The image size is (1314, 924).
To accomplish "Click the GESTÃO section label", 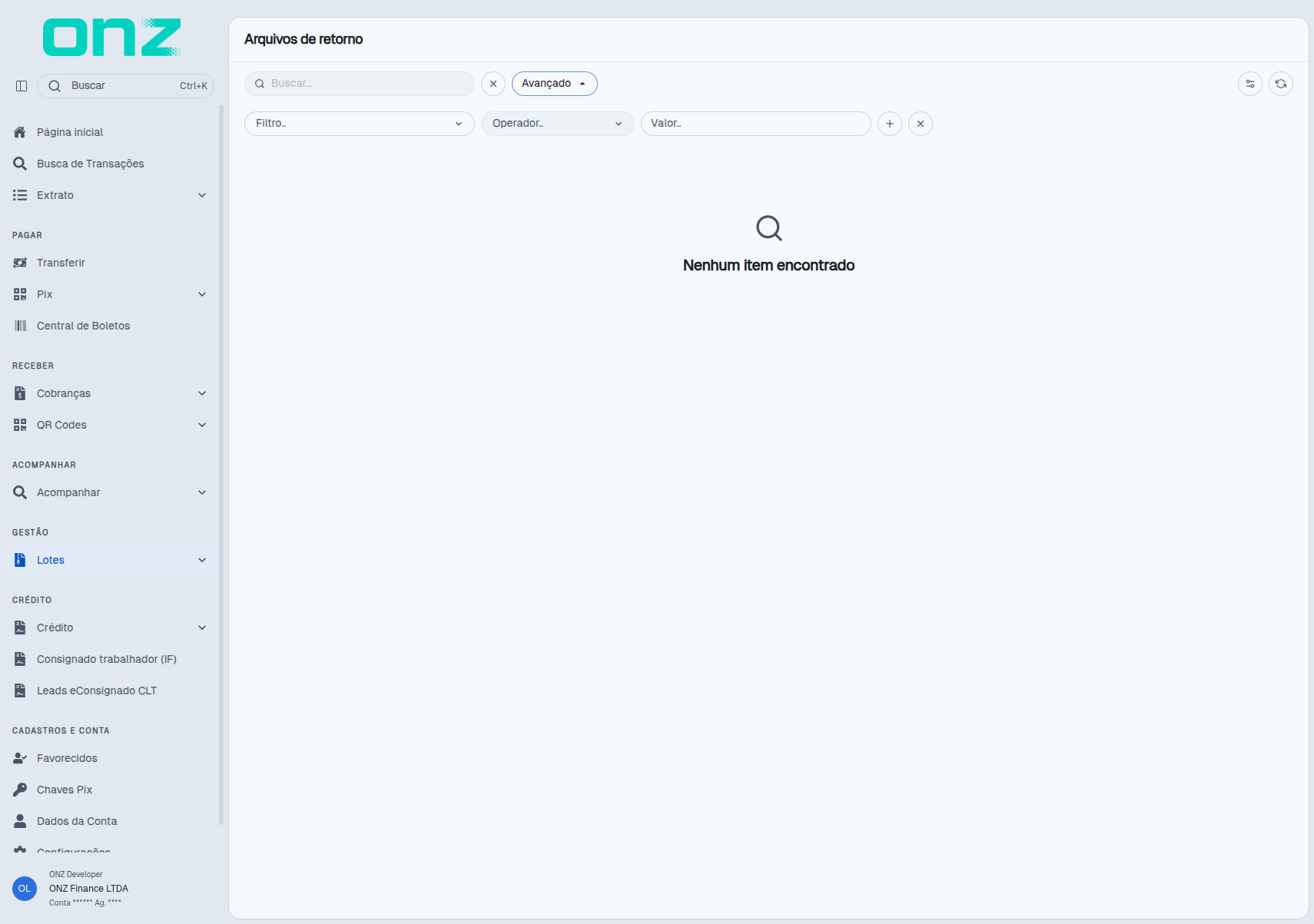I will coord(30,532).
